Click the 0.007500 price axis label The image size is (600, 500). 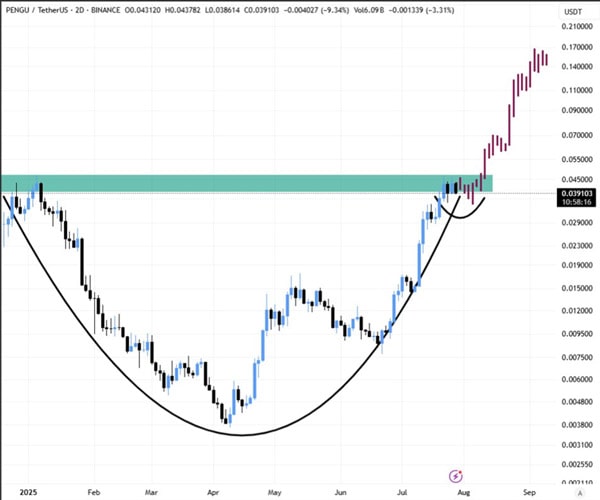click(577, 357)
